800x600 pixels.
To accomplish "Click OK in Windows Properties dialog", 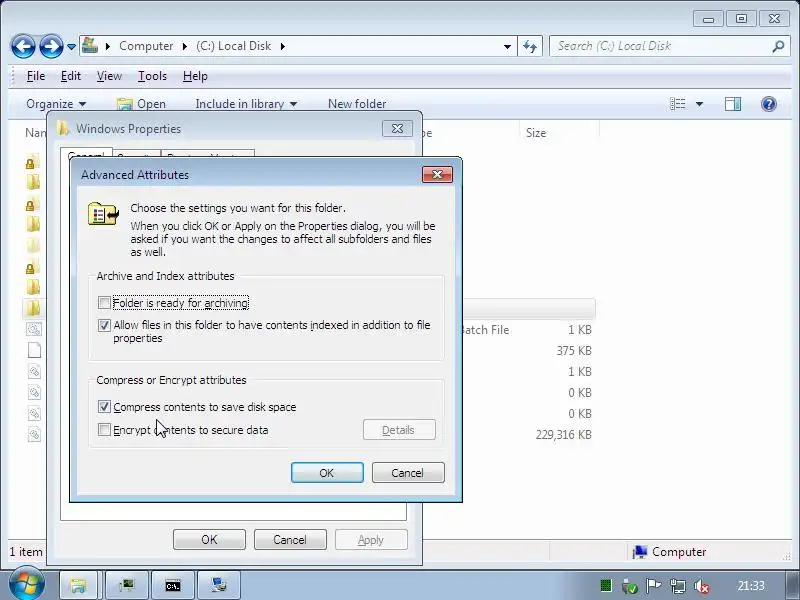I will 209,539.
